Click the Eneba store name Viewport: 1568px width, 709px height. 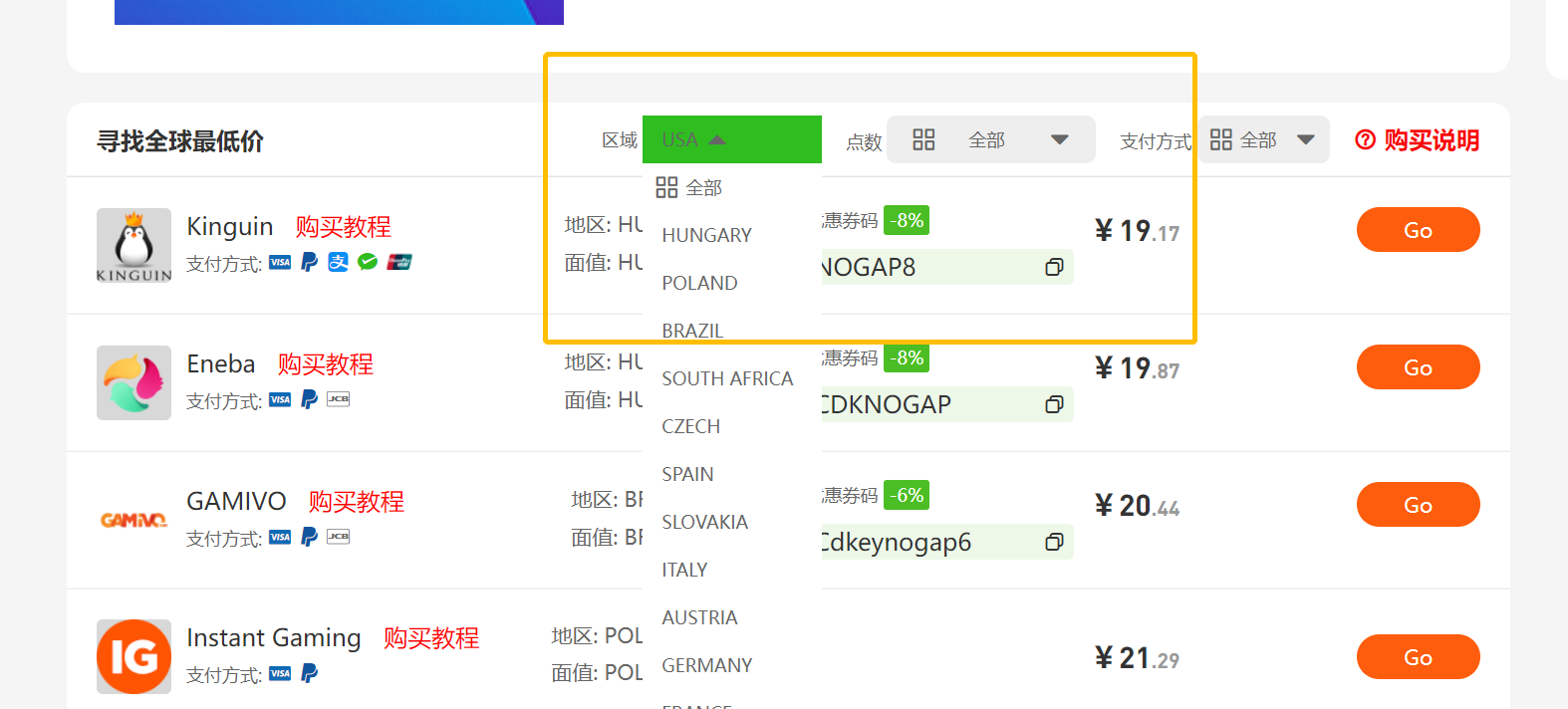pos(221,364)
